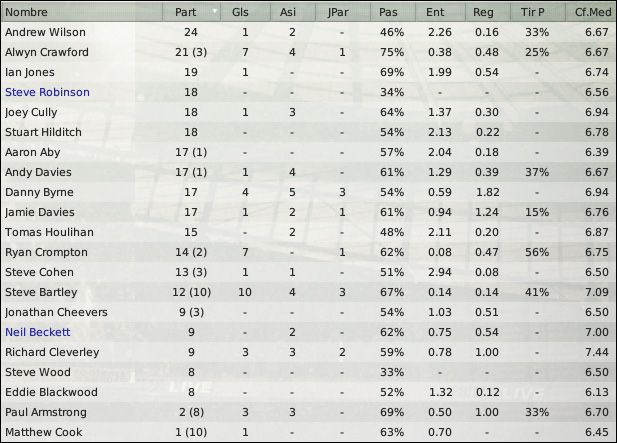Click the sort arrow in Part column header
Image resolution: width=617 pixels, height=443 pixels.
point(215,11)
